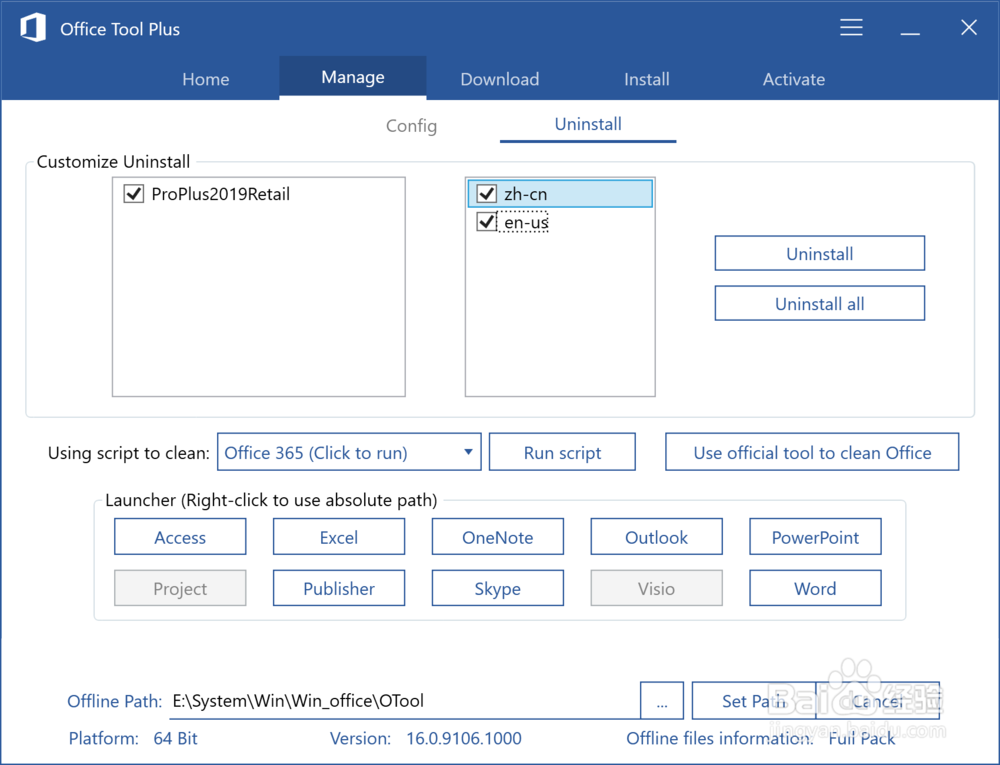Viewport: 1000px width, 765px height.
Task: Launch Skype from the launcher
Action: point(497,588)
